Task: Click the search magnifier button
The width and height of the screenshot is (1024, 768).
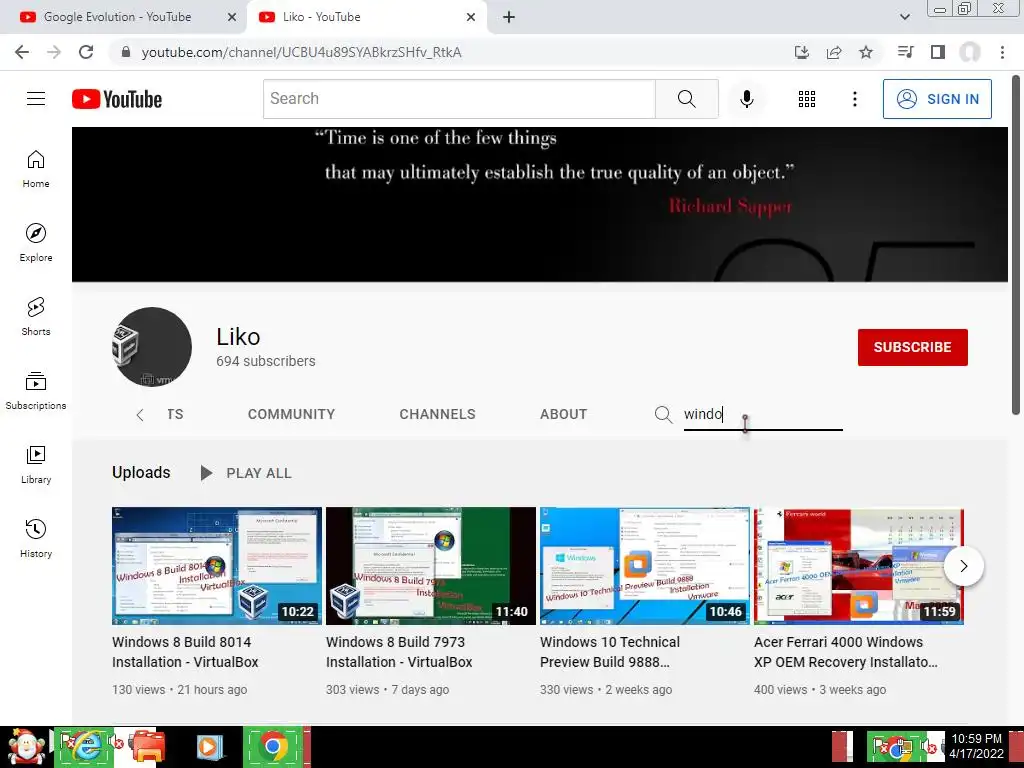Action: coord(686,99)
